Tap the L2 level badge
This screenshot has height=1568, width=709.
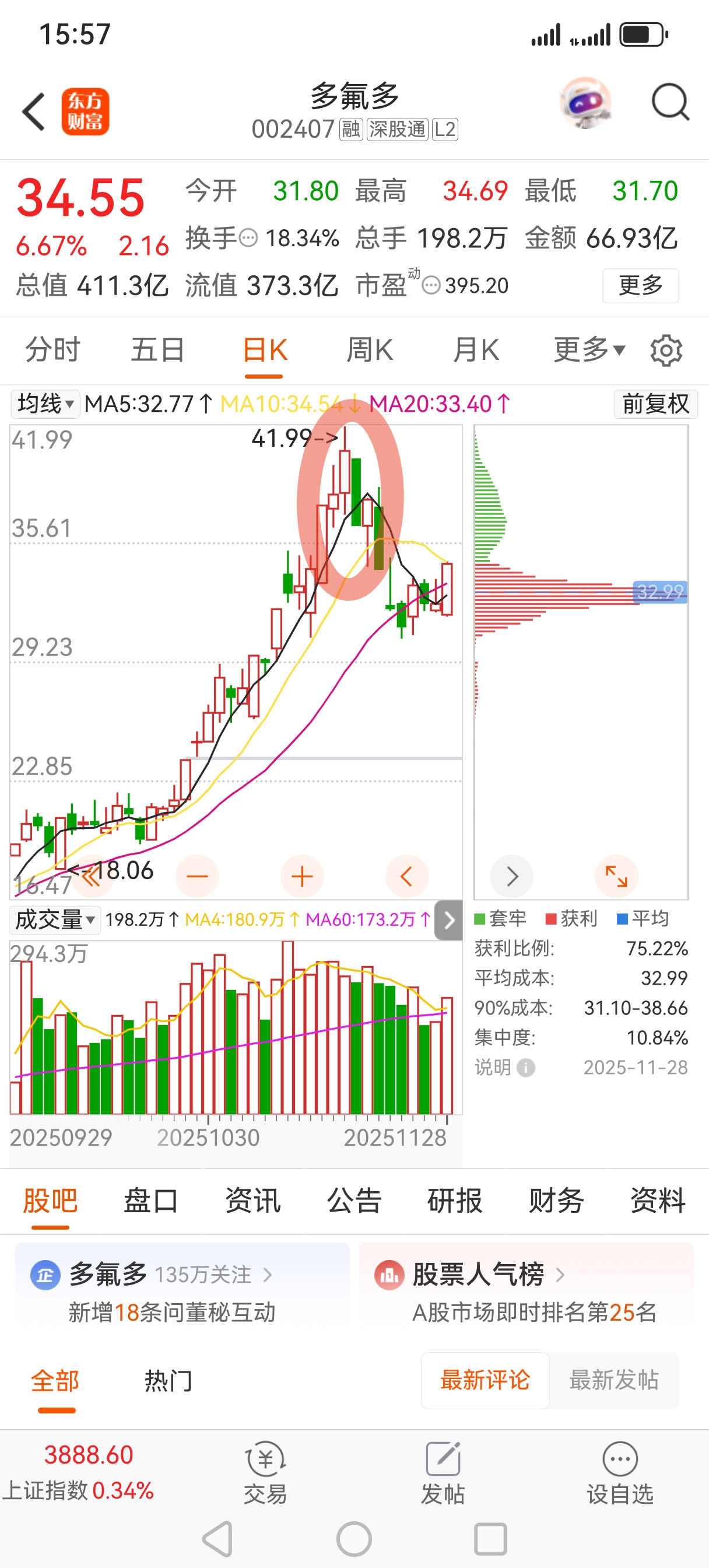click(445, 129)
